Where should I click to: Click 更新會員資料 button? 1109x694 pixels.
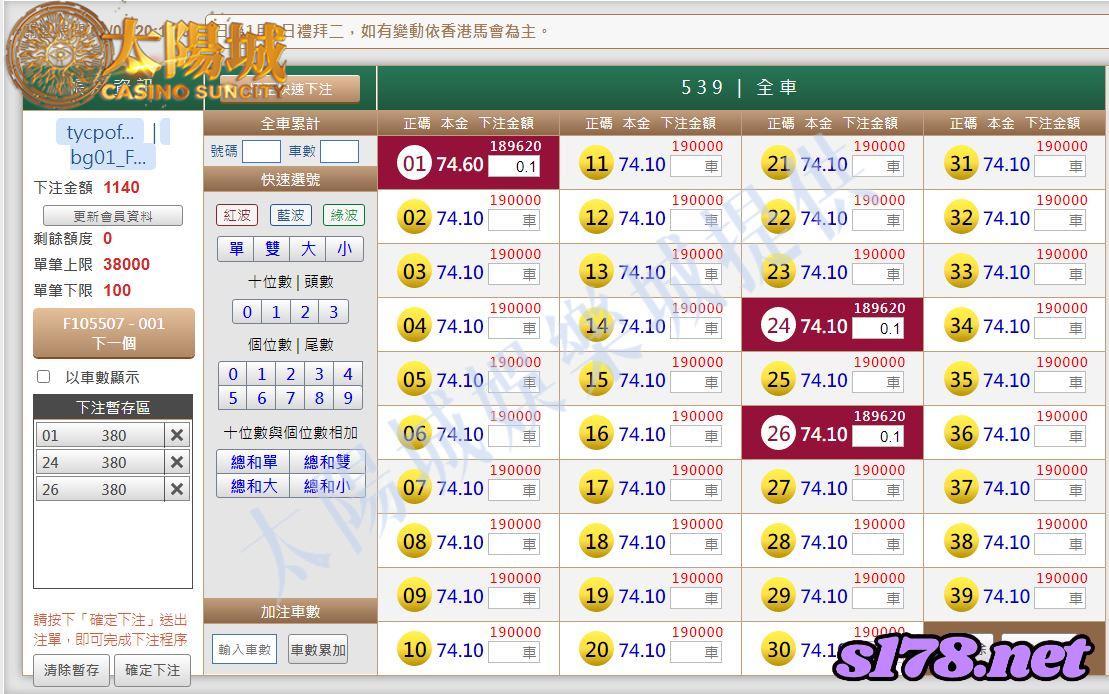pyautogui.click(x=113, y=216)
